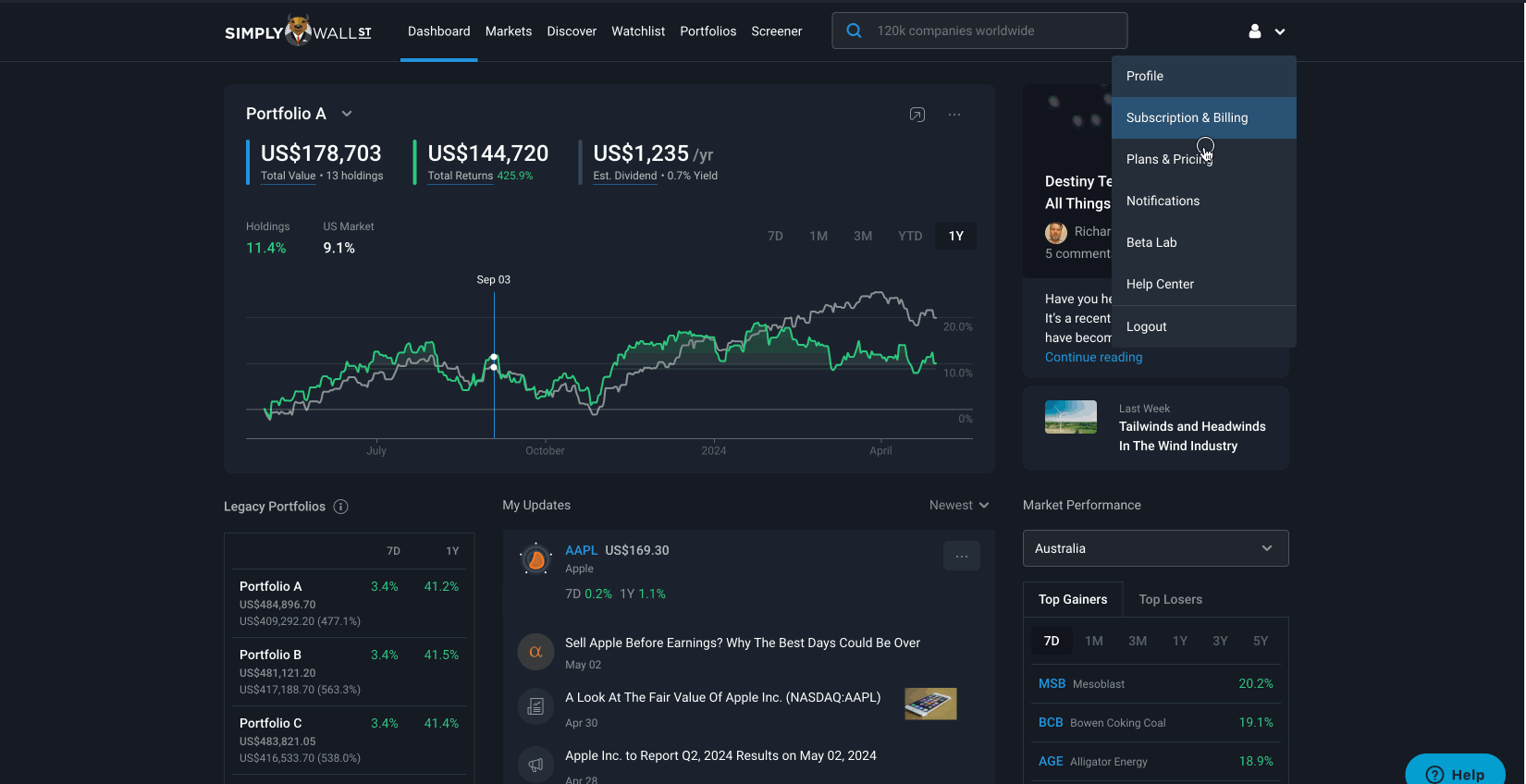
Task: Open the wind industry article thumbnail
Action: (1071, 417)
